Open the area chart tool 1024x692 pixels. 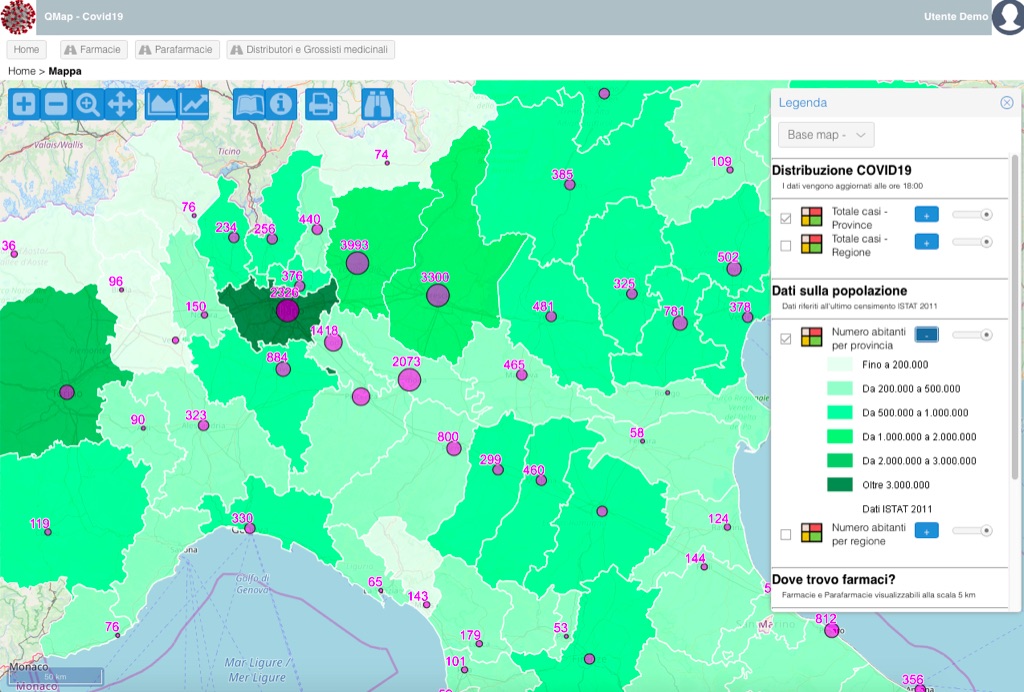[161, 104]
